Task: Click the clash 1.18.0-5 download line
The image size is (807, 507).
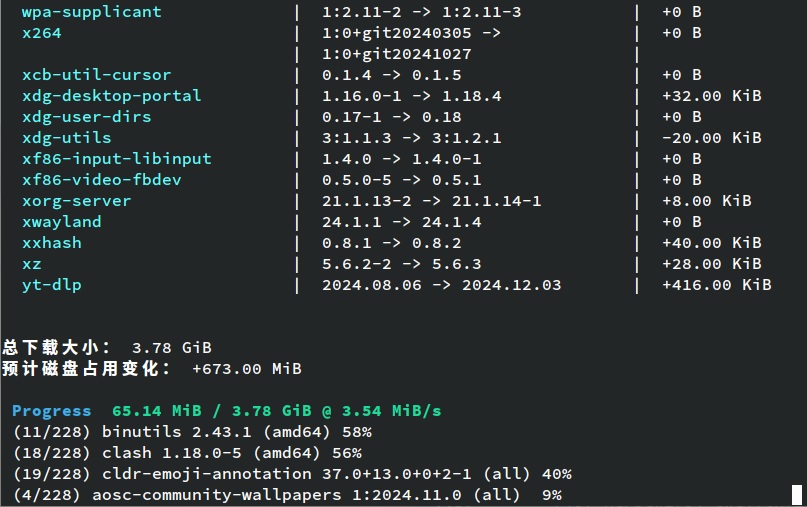Action: click(187, 453)
